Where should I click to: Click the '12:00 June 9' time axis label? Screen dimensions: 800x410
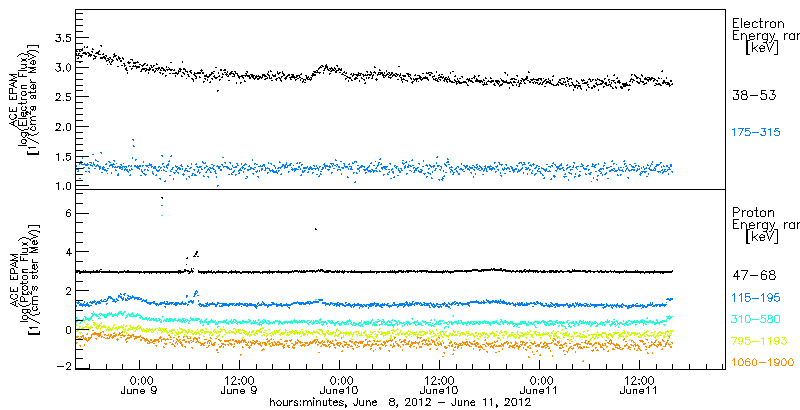pyautogui.click(x=239, y=386)
